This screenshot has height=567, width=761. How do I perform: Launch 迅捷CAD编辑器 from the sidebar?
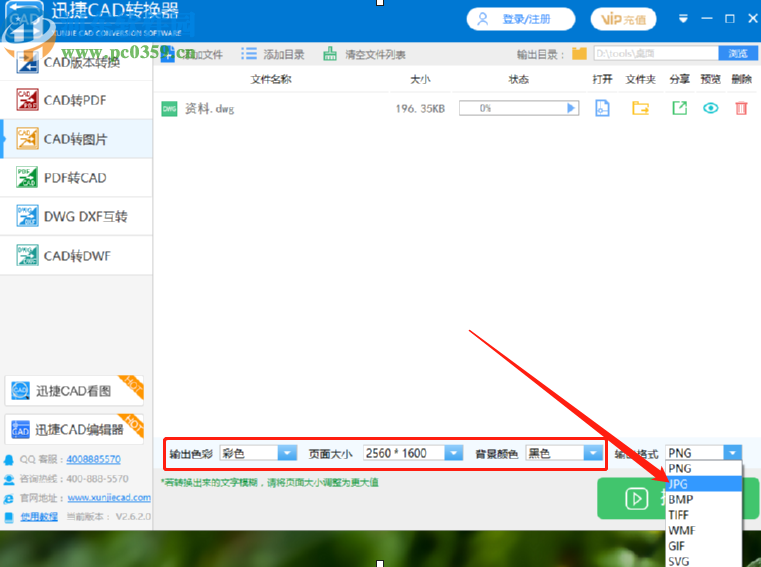tap(74, 429)
